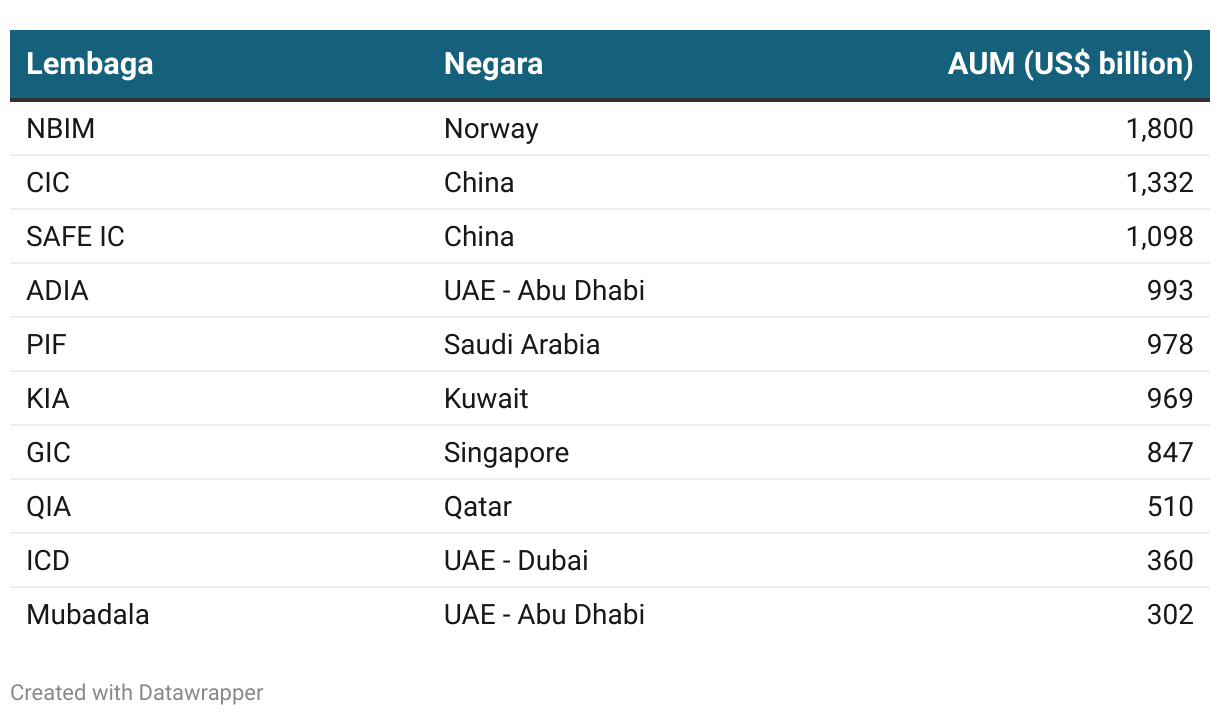Select the Saudi Arabia country cell
This screenshot has width=1220, height=716.
[522, 345]
